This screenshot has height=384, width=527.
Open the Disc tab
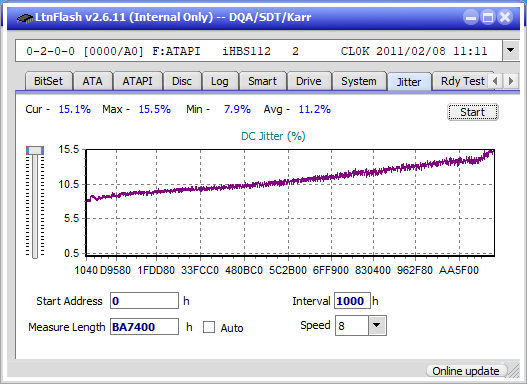[x=182, y=81]
